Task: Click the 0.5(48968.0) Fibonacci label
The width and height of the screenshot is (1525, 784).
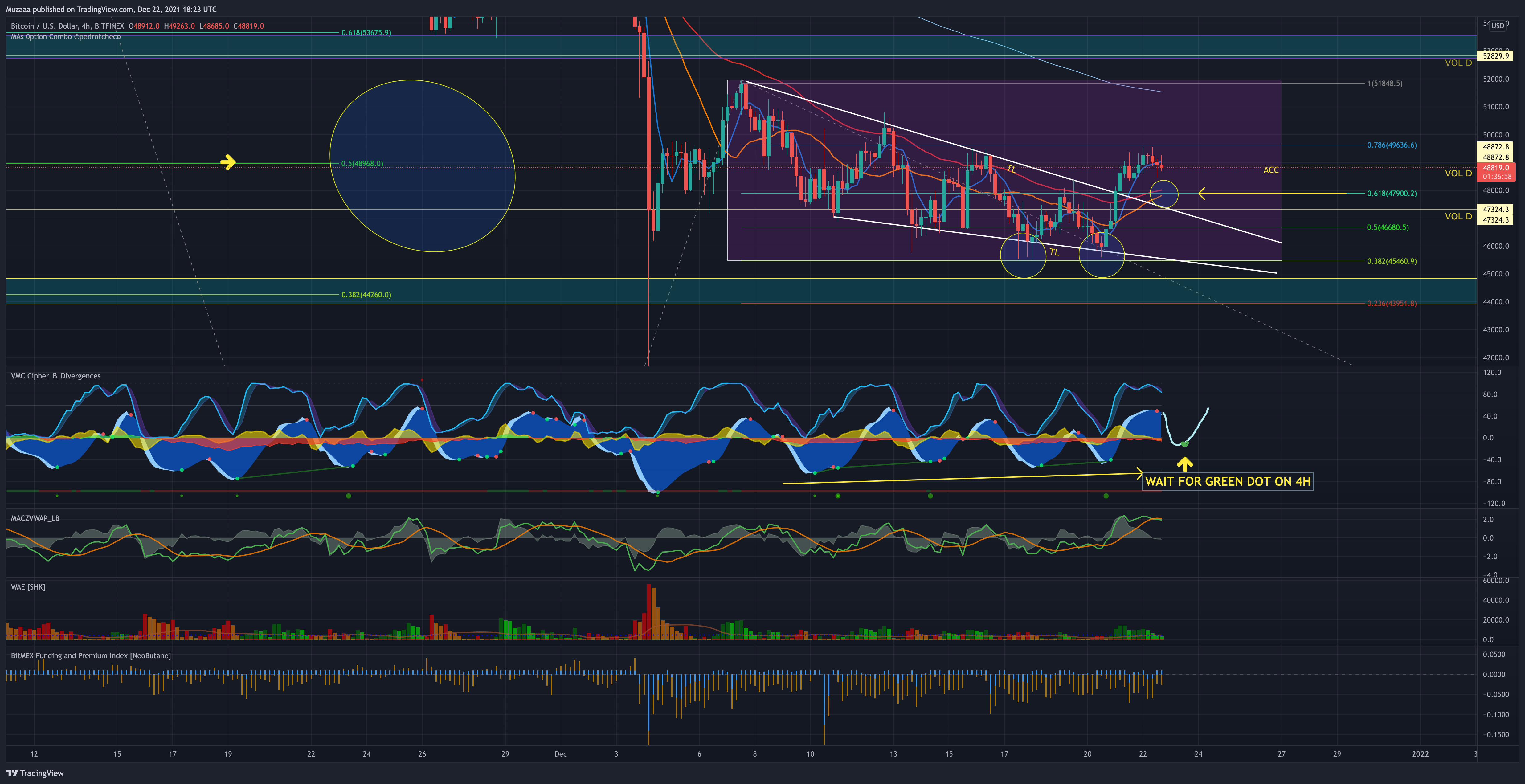Action: click(x=362, y=163)
